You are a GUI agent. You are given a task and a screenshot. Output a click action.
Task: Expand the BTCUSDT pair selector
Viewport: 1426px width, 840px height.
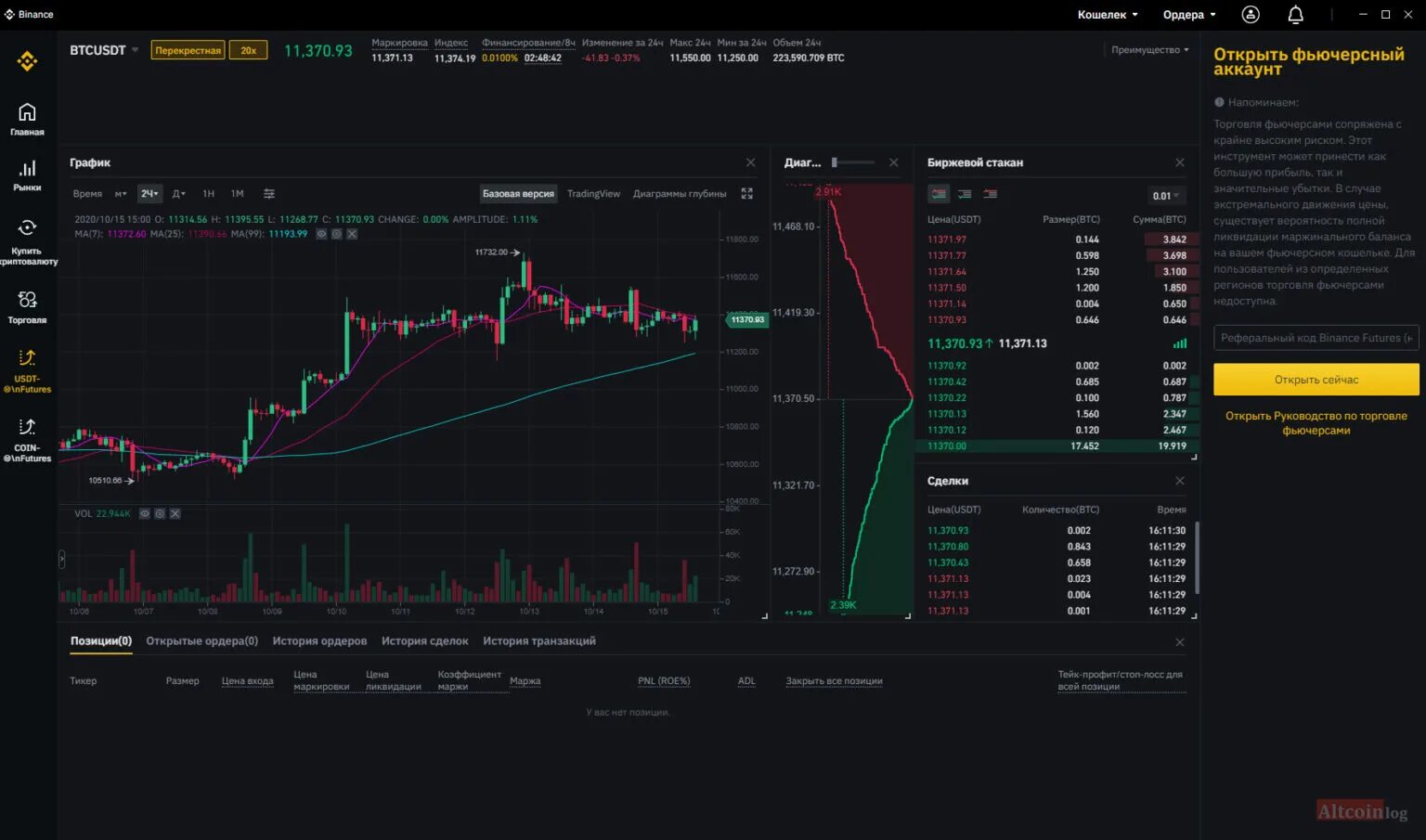pos(103,50)
